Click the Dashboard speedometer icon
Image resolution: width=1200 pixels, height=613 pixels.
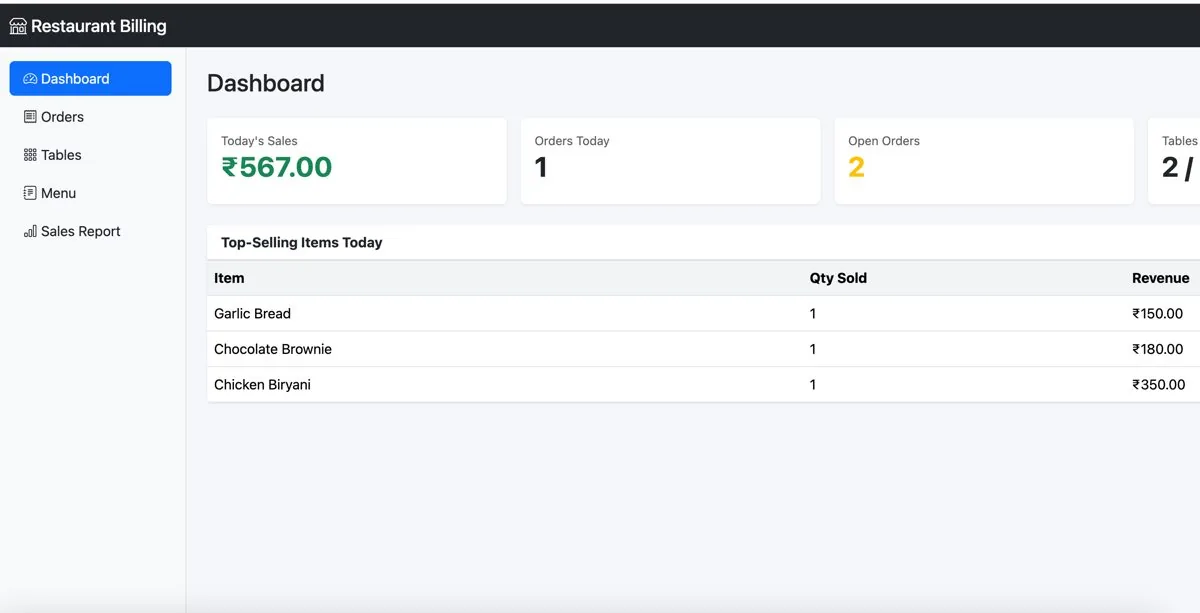coord(30,79)
